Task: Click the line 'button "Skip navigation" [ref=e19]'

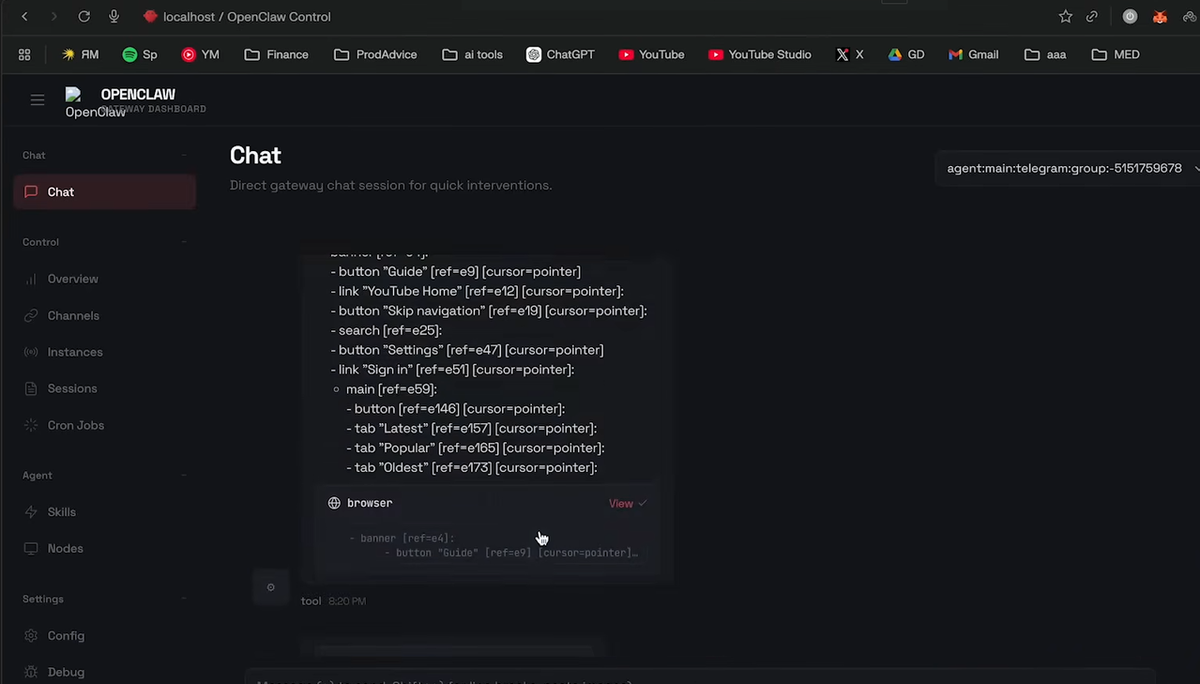Action: [489, 311]
